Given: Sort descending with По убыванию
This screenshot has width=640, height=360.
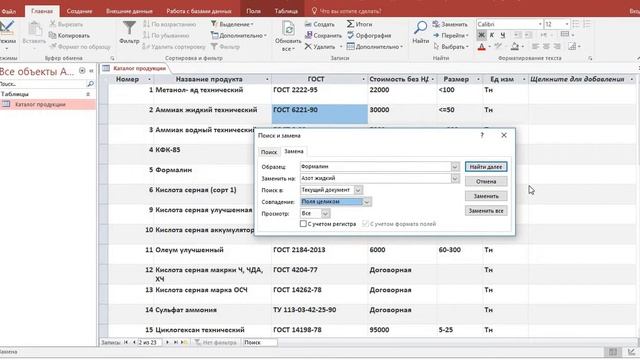Looking at the screenshot, I should point(166,36).
